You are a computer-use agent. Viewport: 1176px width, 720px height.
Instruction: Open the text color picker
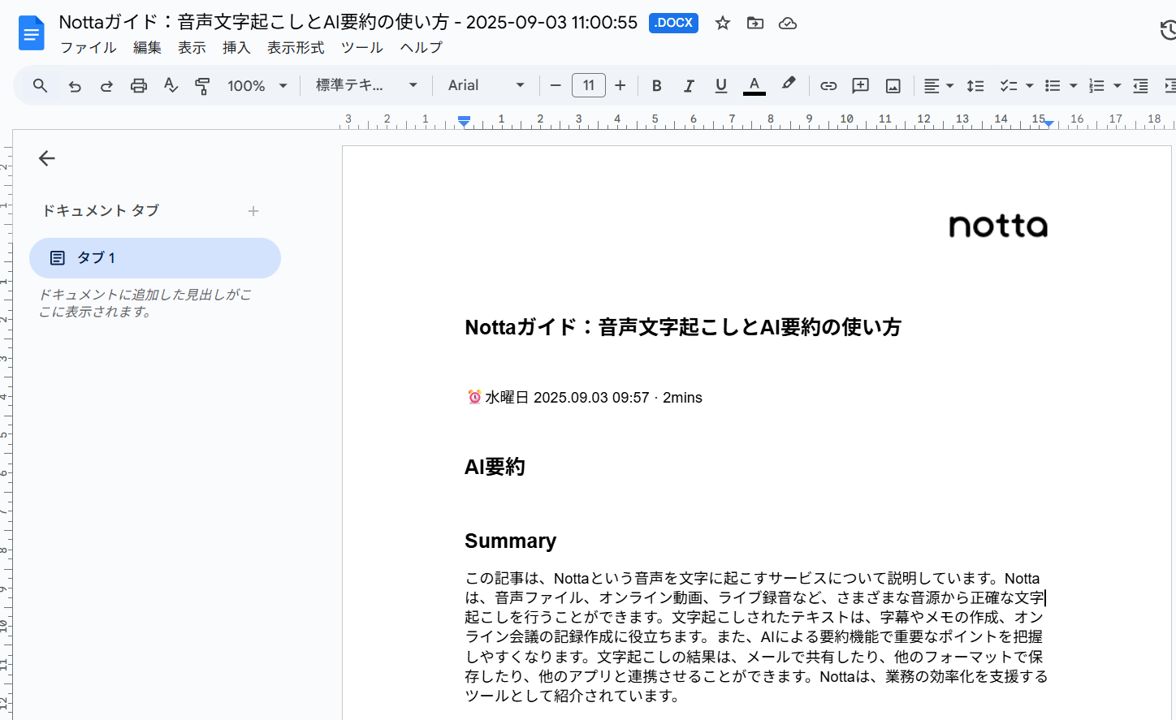point(754,86)
